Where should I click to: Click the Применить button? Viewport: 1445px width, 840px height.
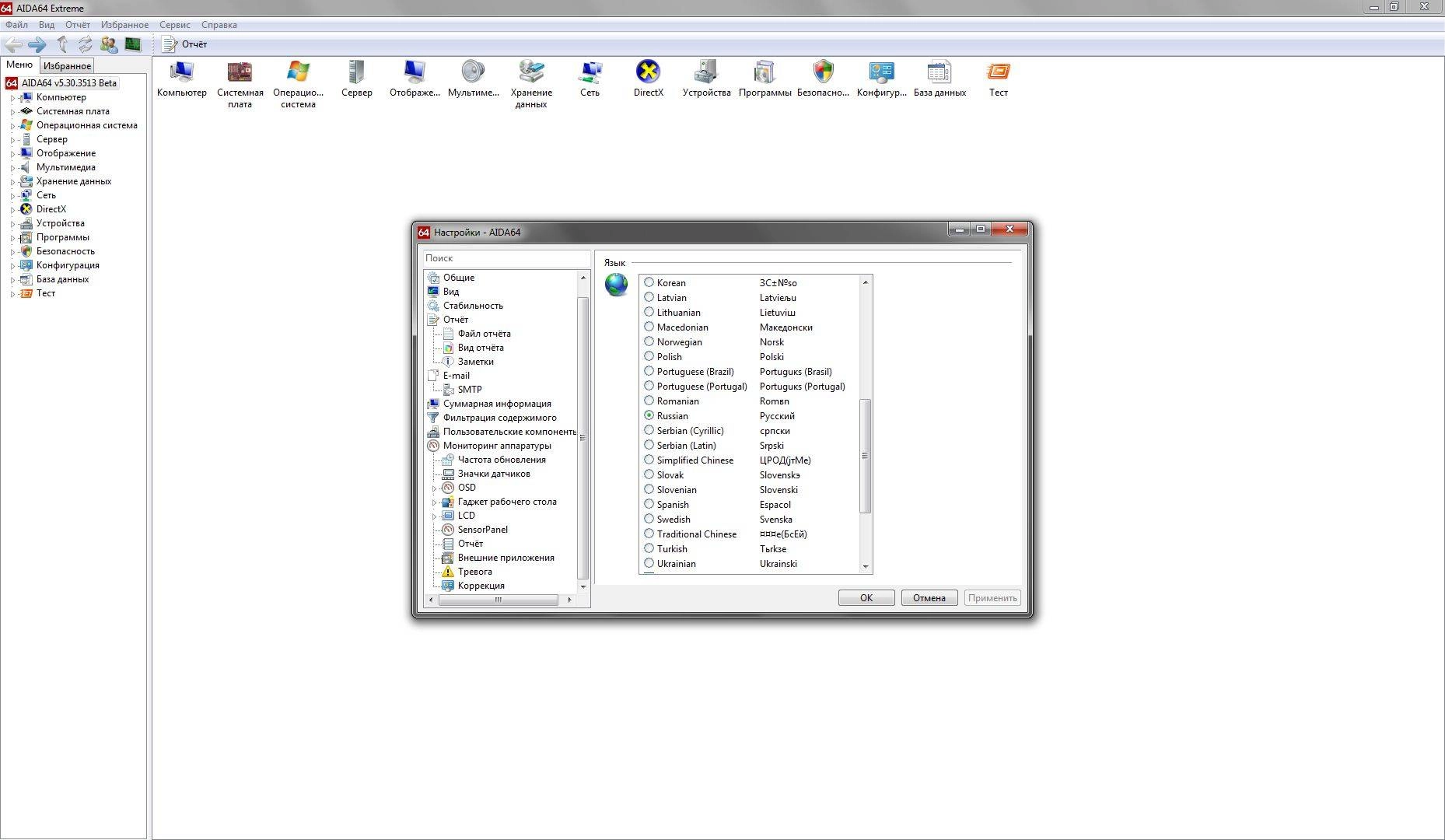pyautogui.click(x=992, y=598)
